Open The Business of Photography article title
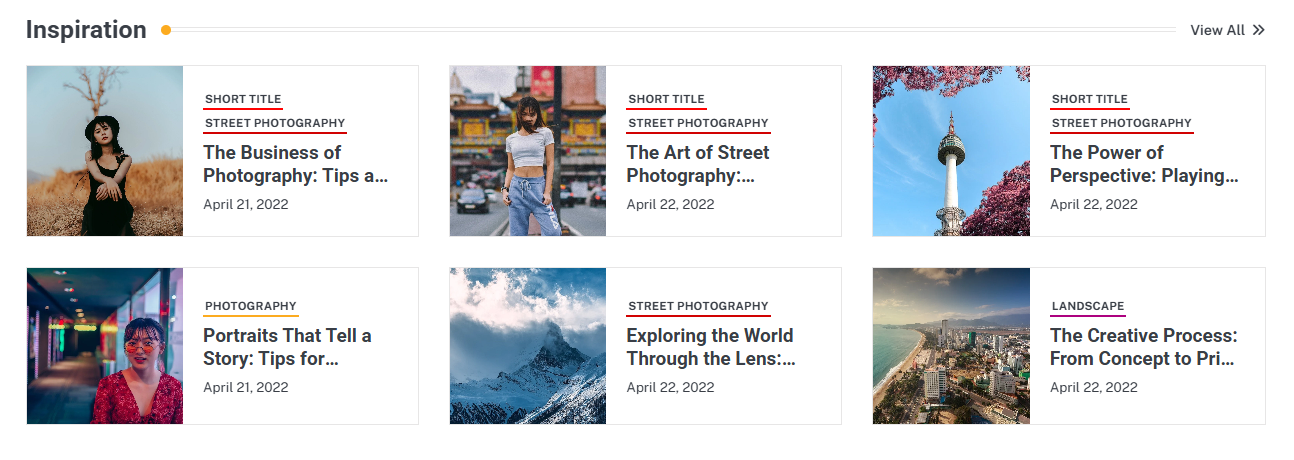 point(295,164)
